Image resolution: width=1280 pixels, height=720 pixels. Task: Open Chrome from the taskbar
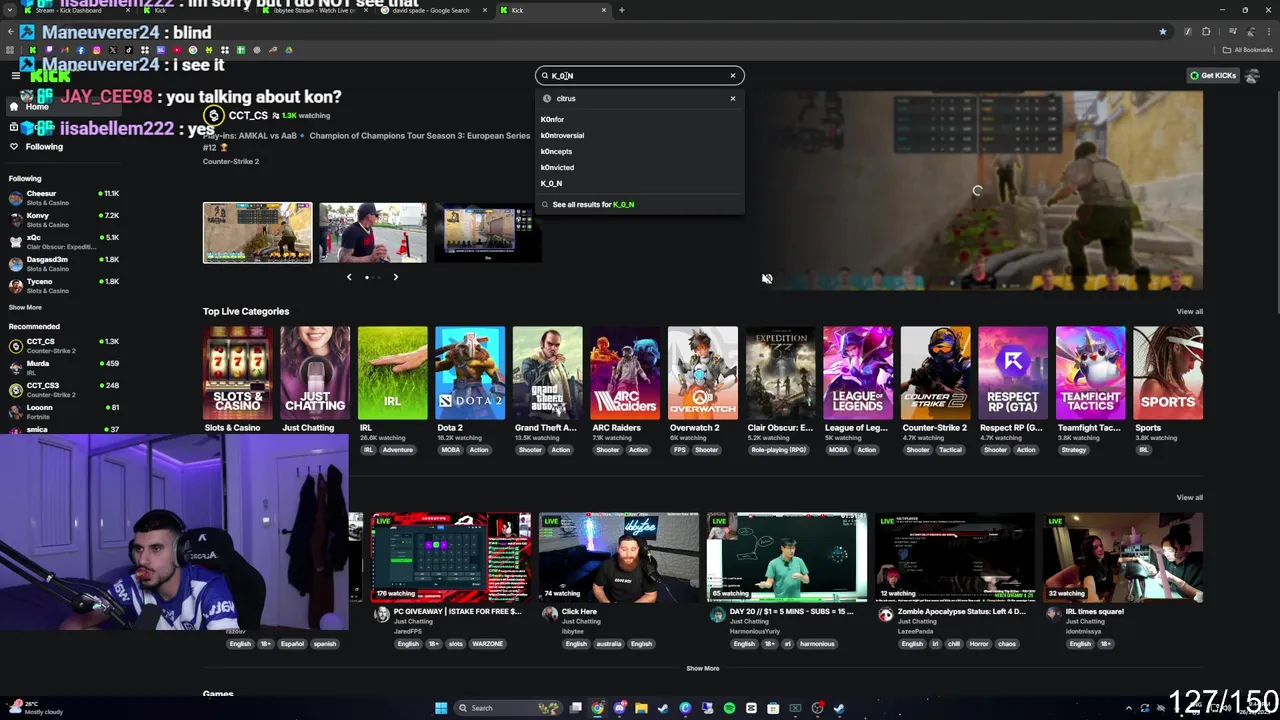pyautogui.click(x=597, y=708)
